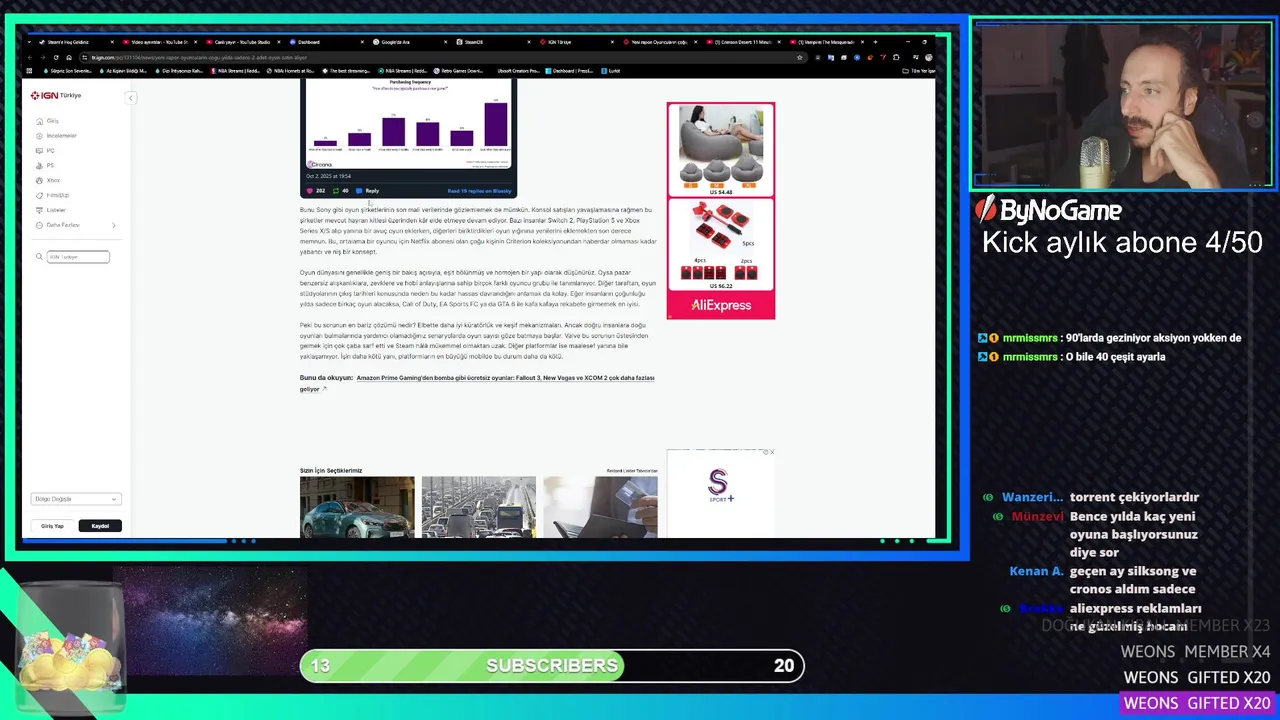Screen dimensions: 1280x720
Task: Switch to the IGN Türkiye browser tab
Action: [575, 42]
